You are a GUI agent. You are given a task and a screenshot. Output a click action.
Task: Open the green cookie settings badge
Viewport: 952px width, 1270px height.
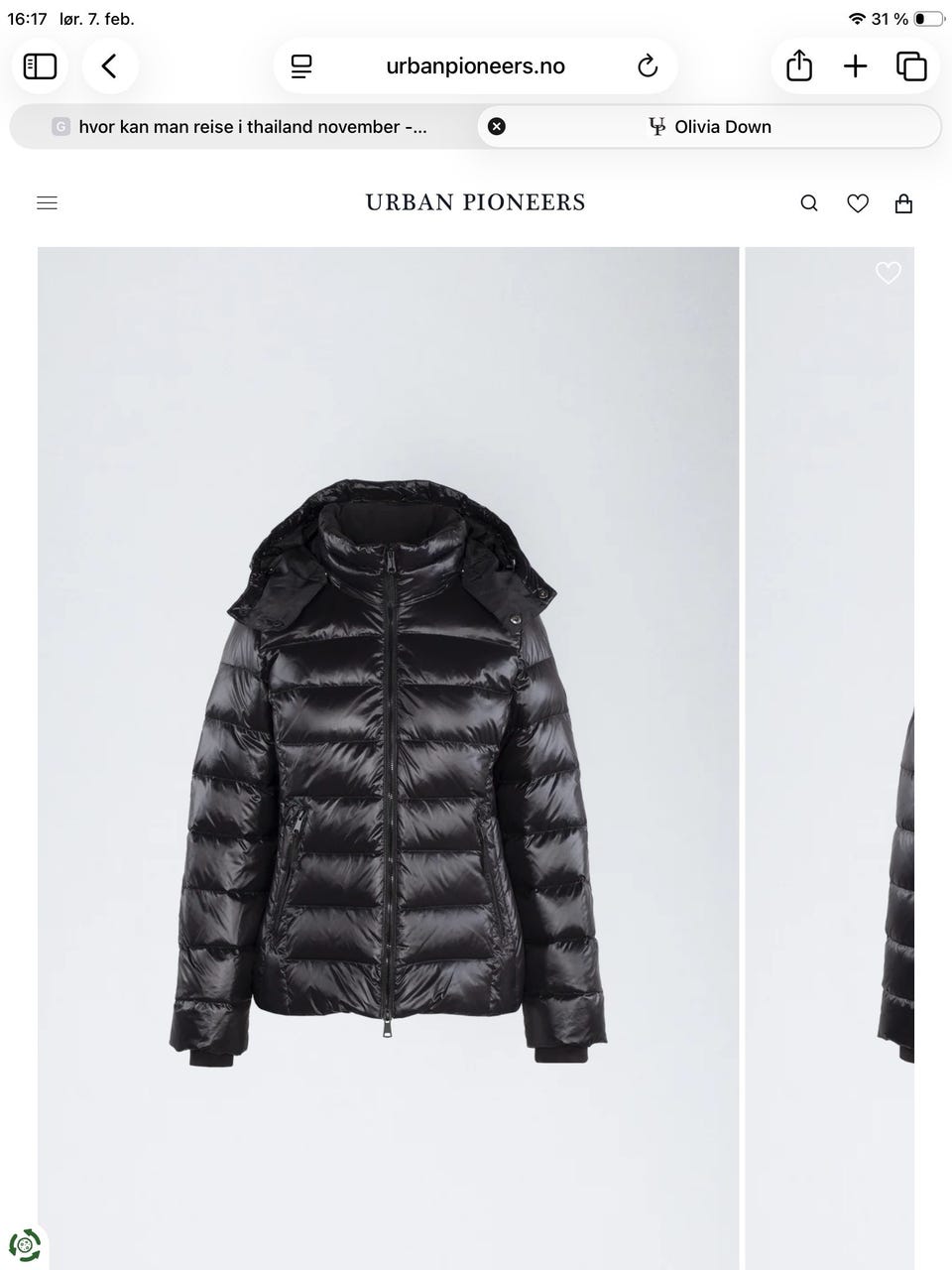25,1244
